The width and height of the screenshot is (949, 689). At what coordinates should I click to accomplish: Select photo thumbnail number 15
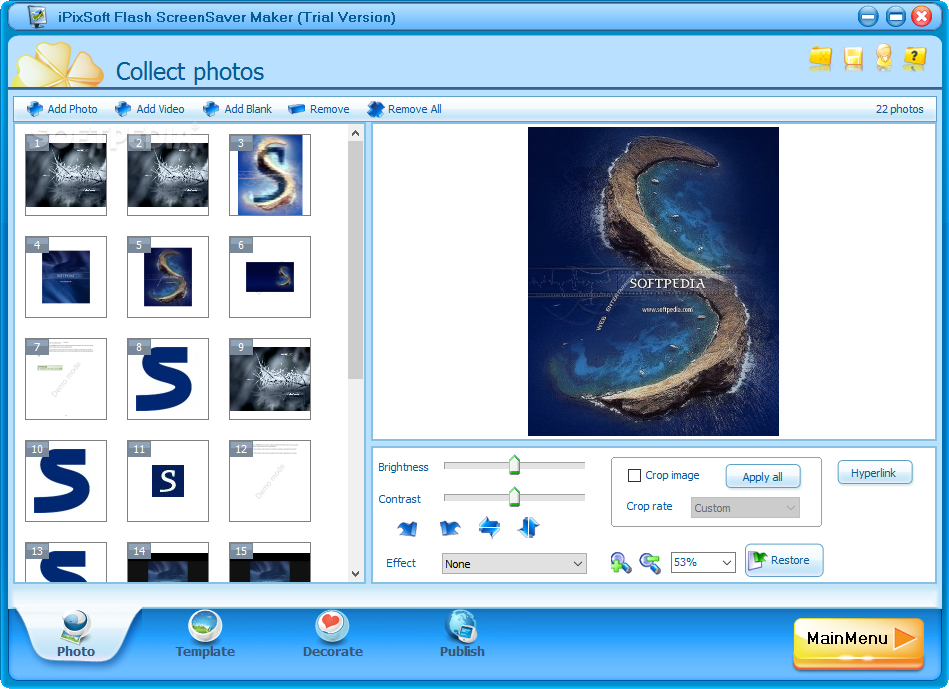[x=270, y=562]
